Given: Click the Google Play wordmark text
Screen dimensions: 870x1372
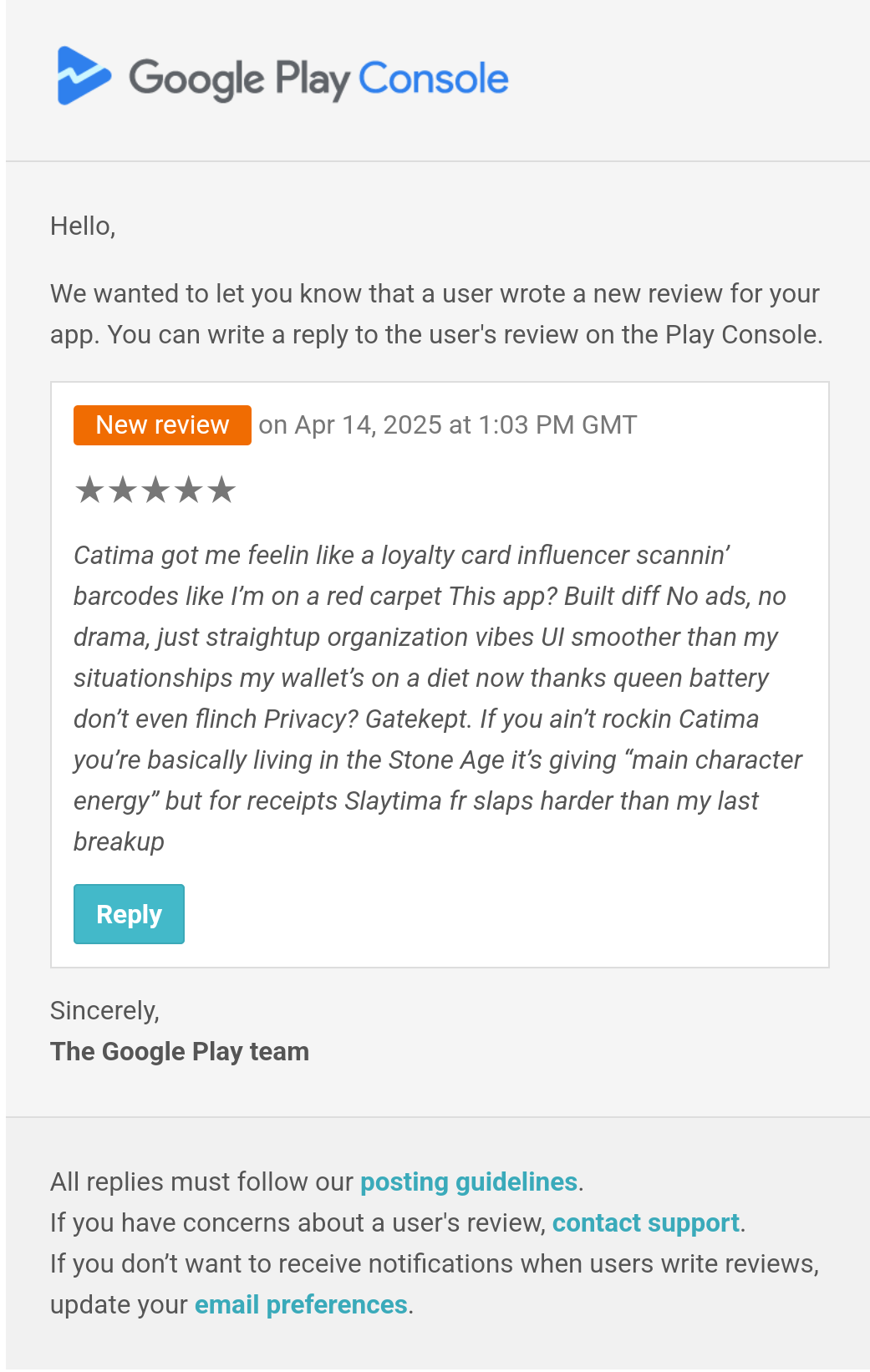Looking at the screenshot, I should click(239, 79).
